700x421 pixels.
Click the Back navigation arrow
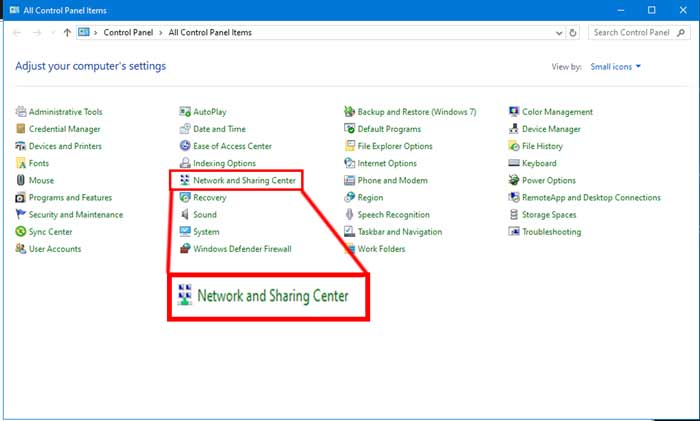(x=17, y=33)
